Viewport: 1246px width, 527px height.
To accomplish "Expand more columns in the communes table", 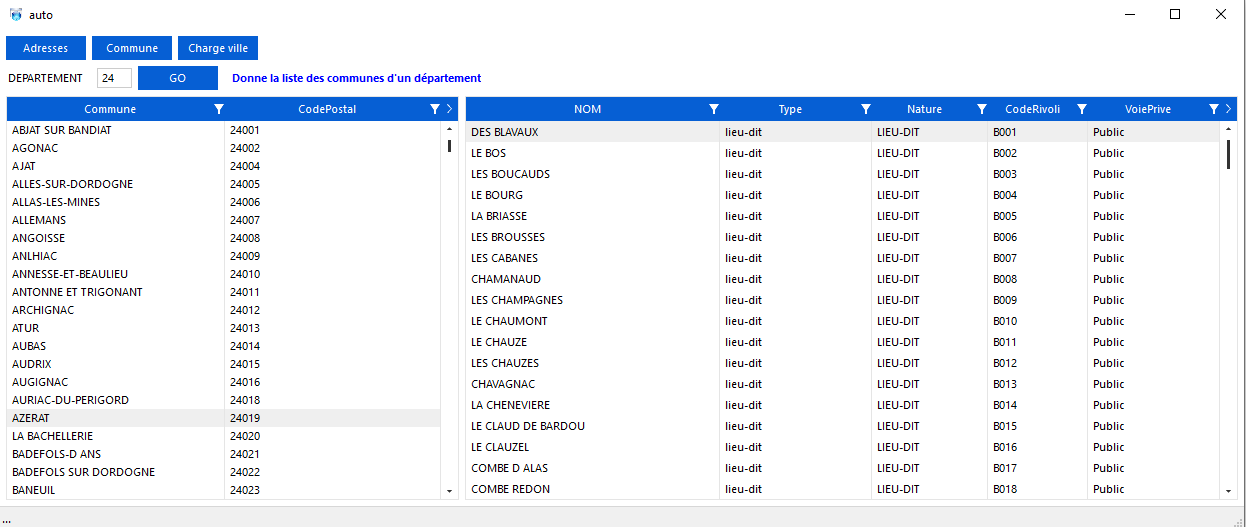I will (x=449, y=109).
